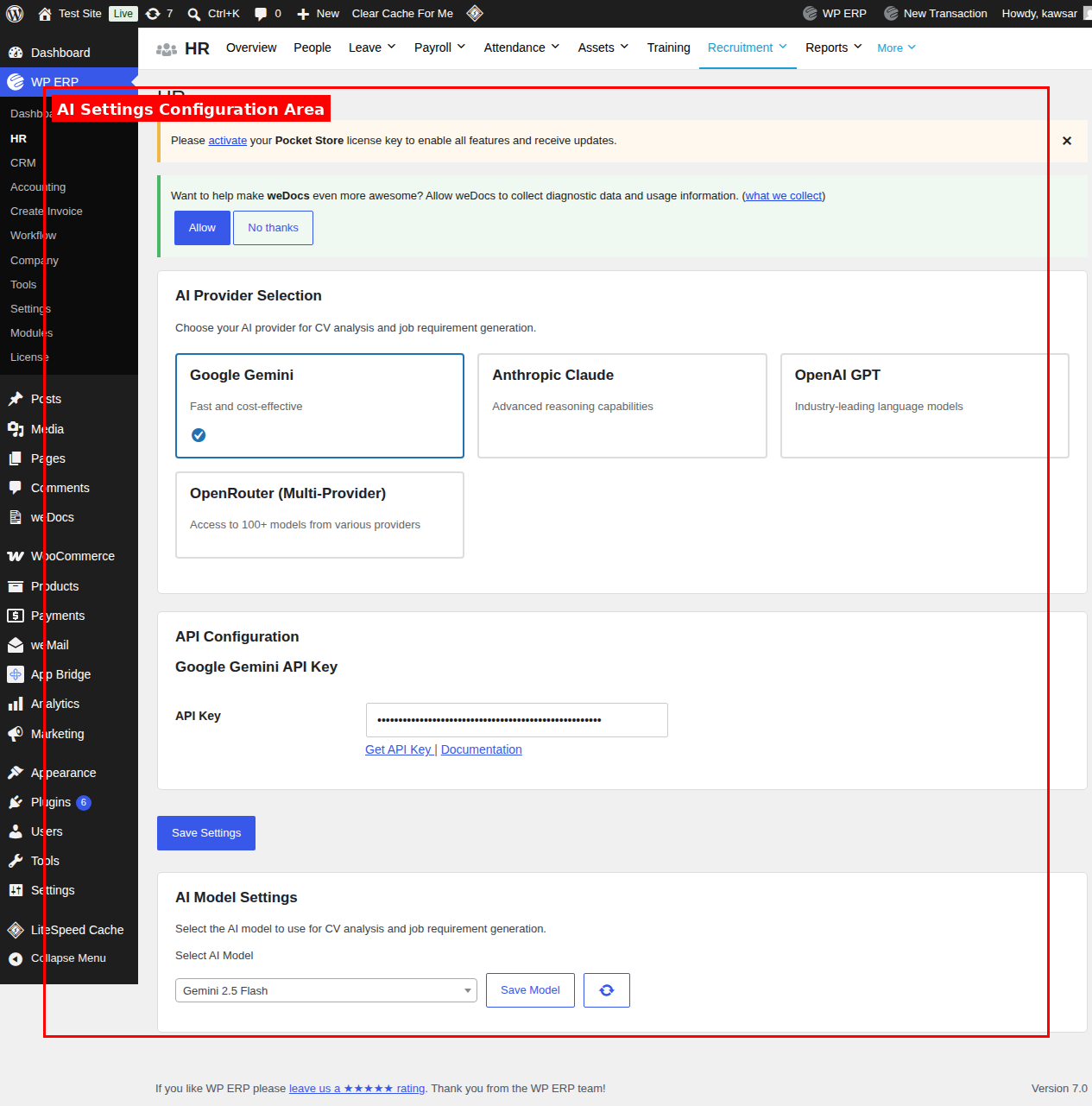This screenshot has width=1092, height=1106.
Task: Open the API Documentation link
Action: 482,749
